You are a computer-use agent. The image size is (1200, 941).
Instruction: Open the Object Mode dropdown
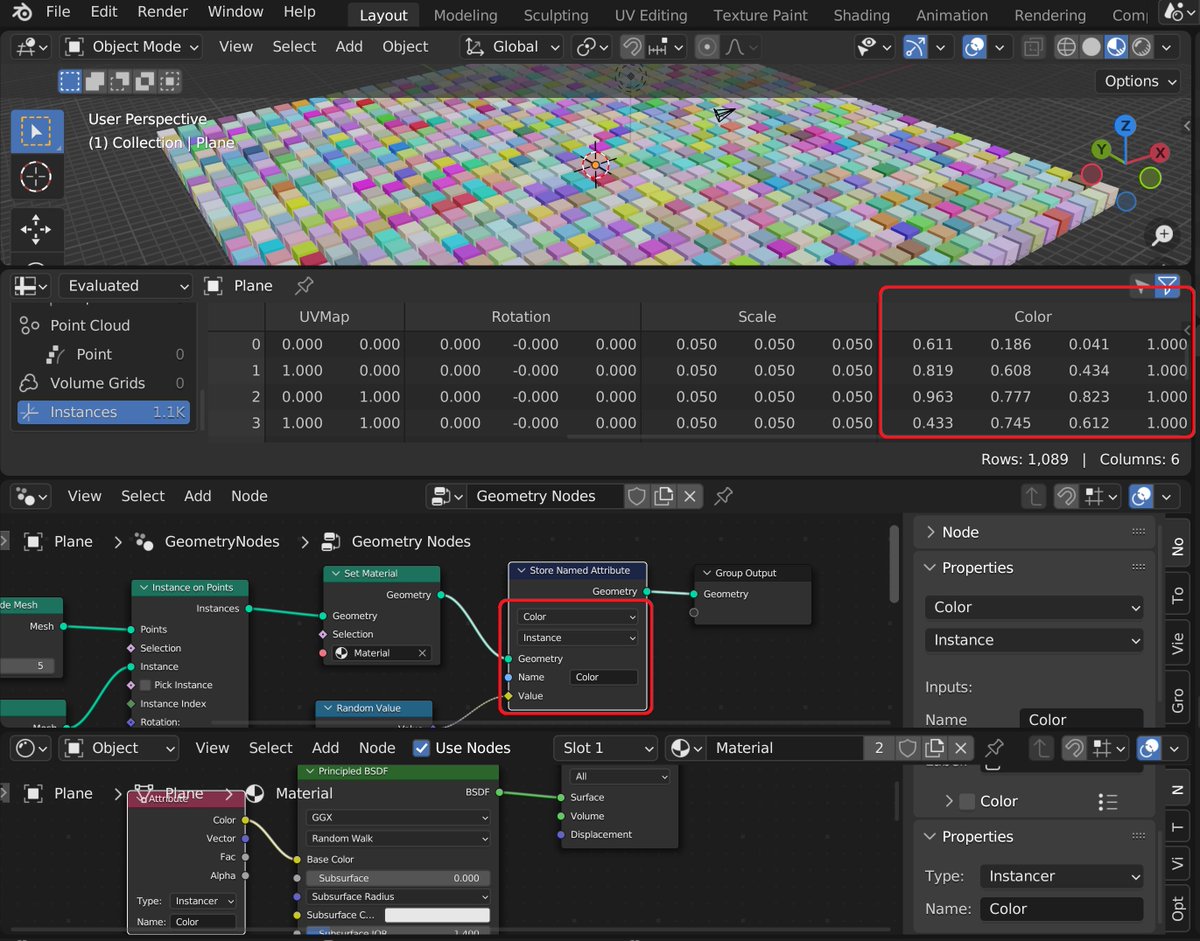point(131,47)
